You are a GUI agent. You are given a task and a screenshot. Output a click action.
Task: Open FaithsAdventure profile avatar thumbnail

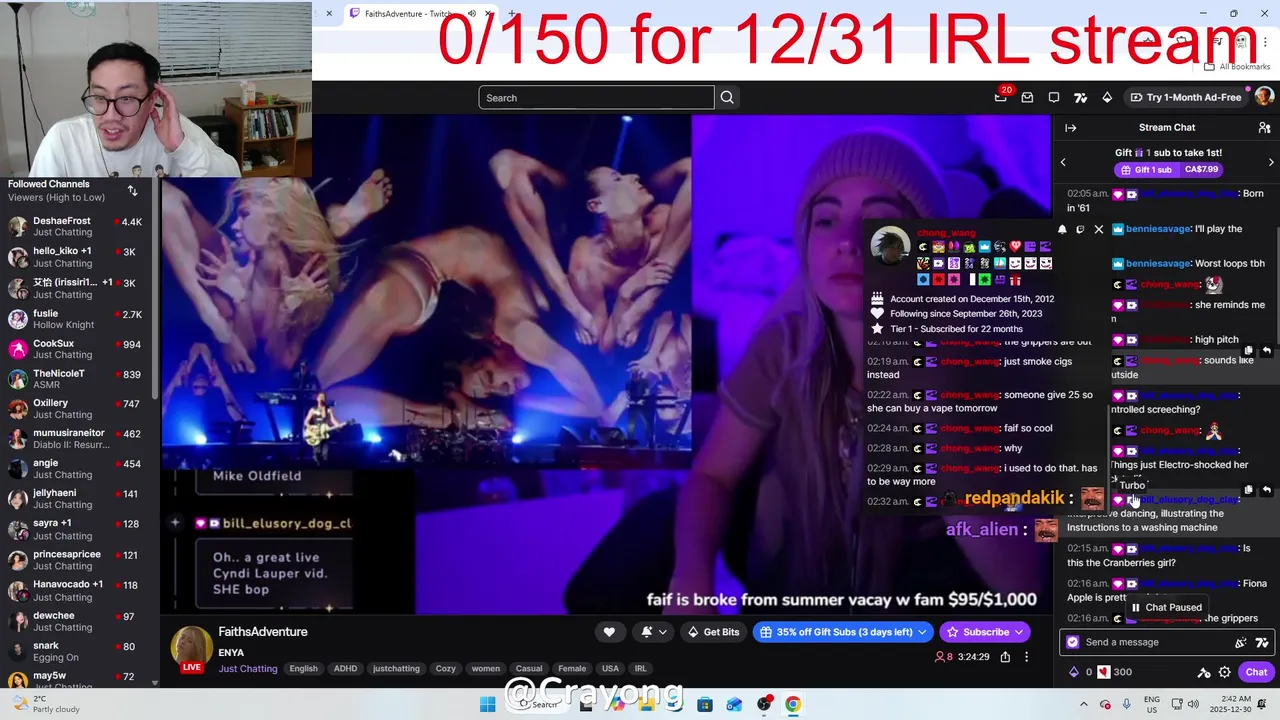[x=191, y=648]
